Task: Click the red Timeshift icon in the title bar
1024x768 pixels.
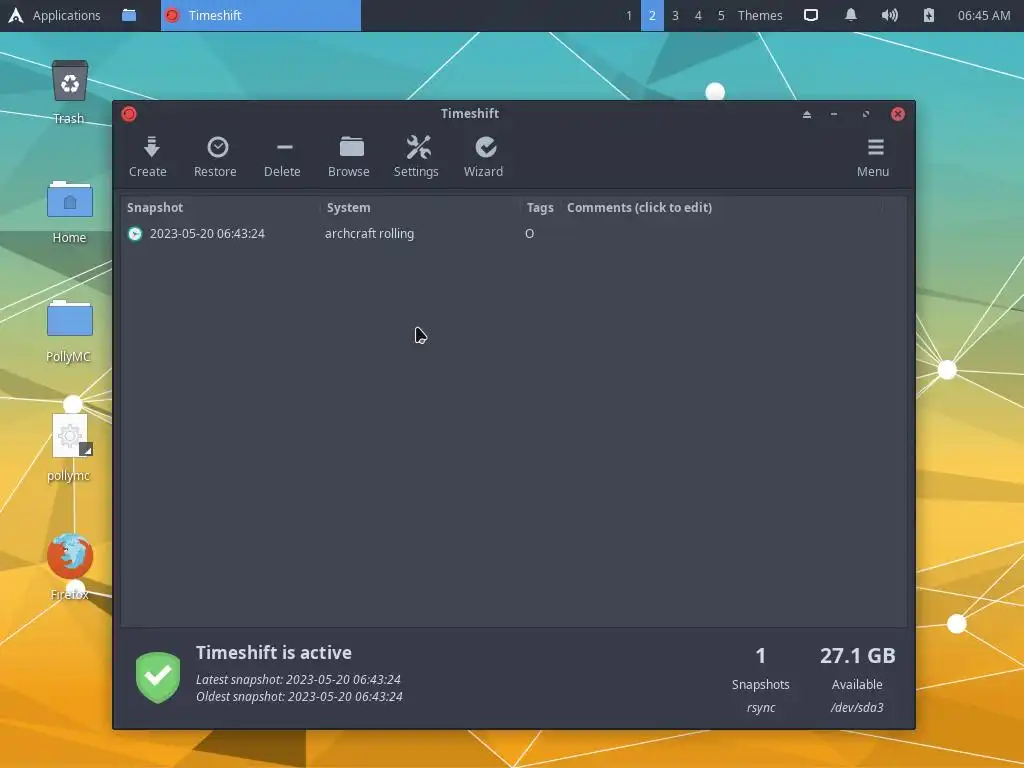Action: click(x=129, y=114)
